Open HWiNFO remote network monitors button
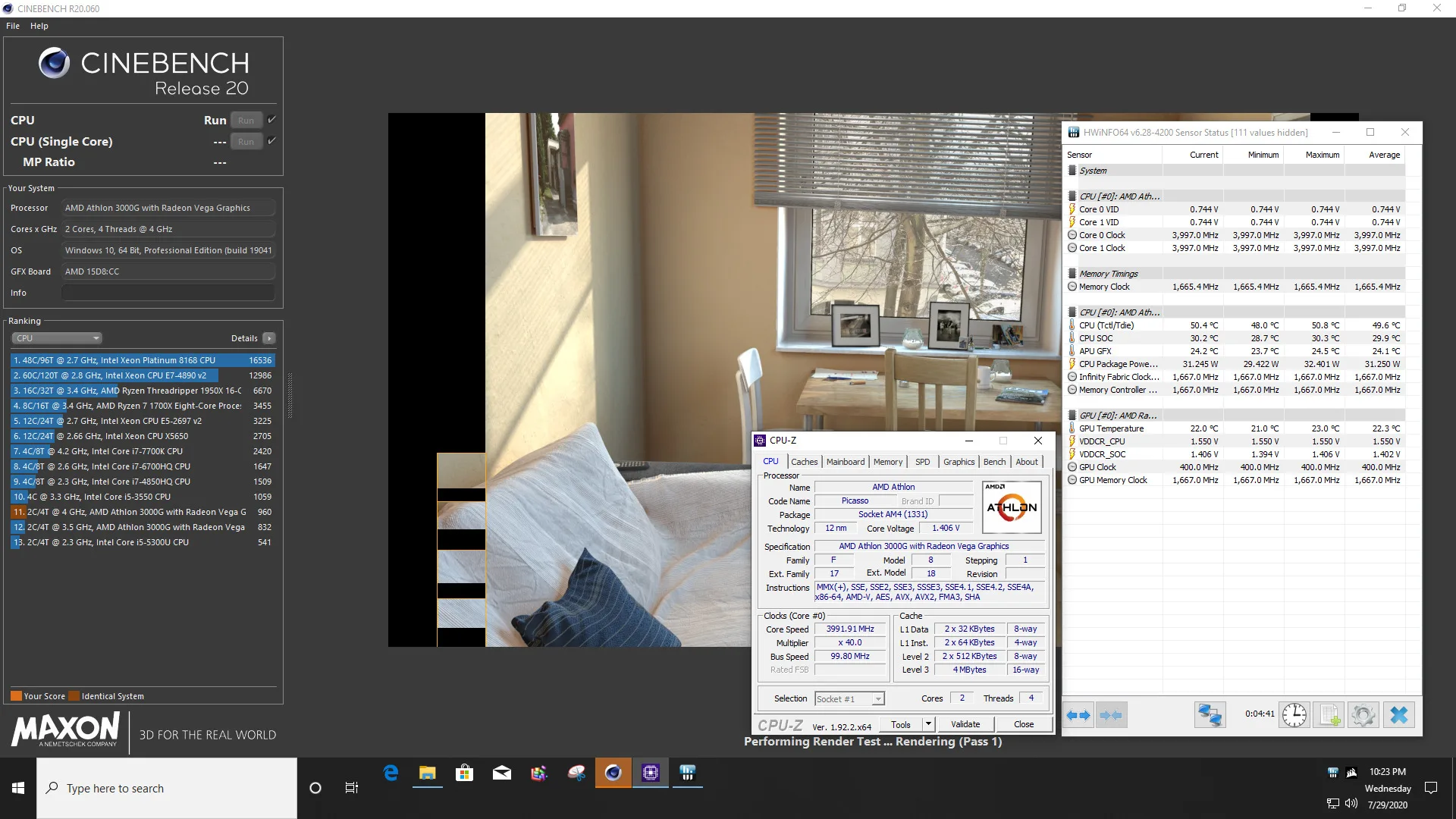This screenshot has height=819, width=1456. (1210, 715)
